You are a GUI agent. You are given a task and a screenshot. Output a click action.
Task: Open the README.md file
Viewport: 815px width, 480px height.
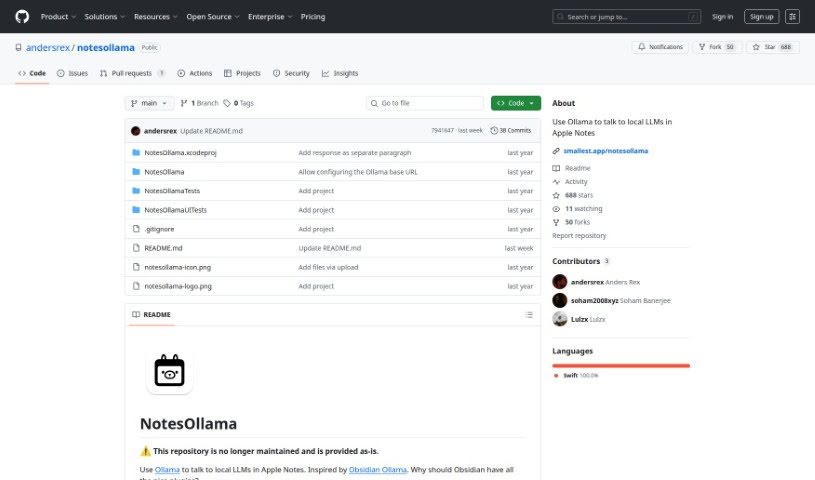[x=163, y=248]
